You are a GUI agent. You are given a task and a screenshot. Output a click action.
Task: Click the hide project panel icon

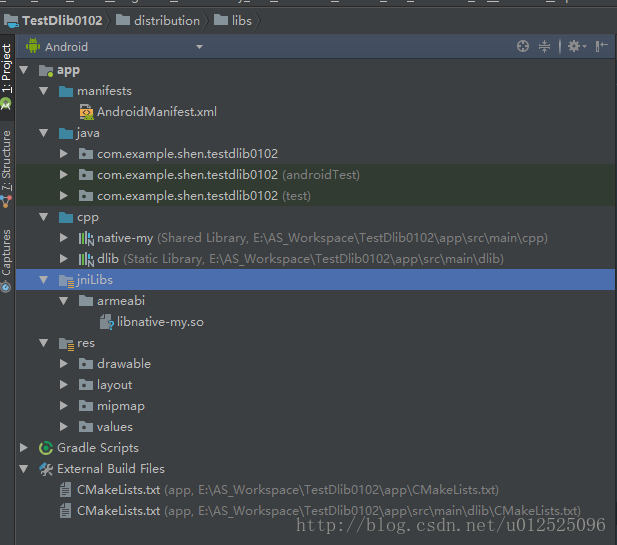click(602, 46)
